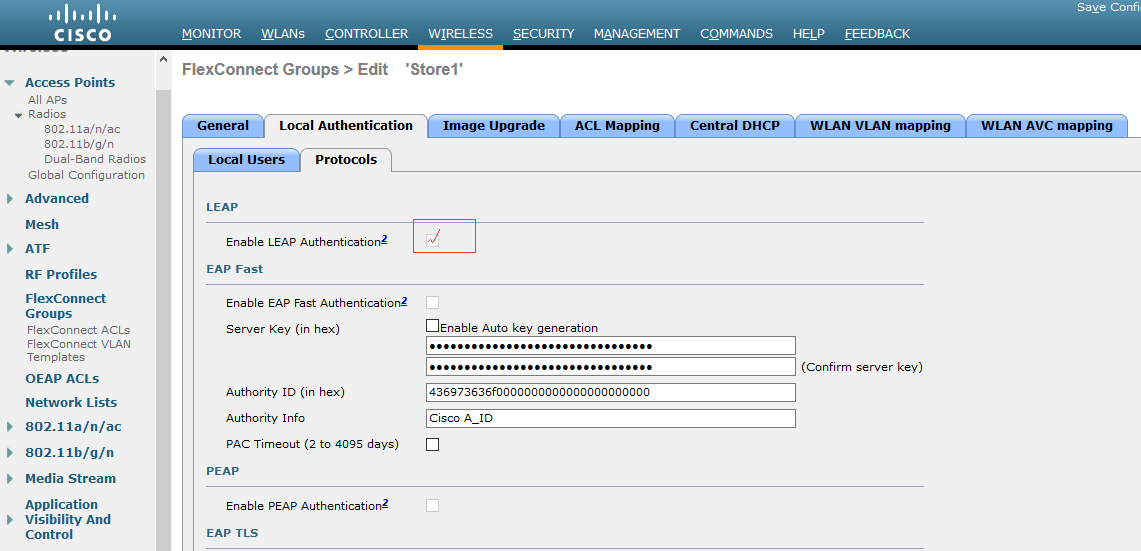This screenshot has width=1141, height=551.
Task: Toggle Enable LEAP Authentication checkbox
Action: [432, 240]
